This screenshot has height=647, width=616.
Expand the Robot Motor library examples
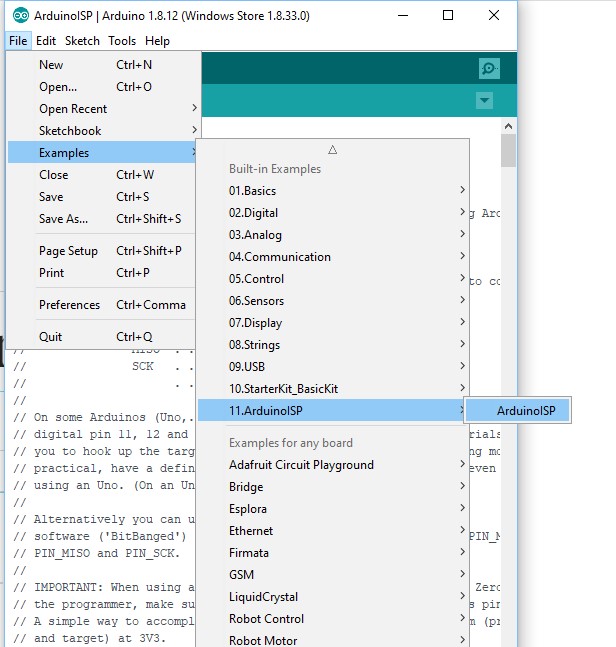pos(333,640)
